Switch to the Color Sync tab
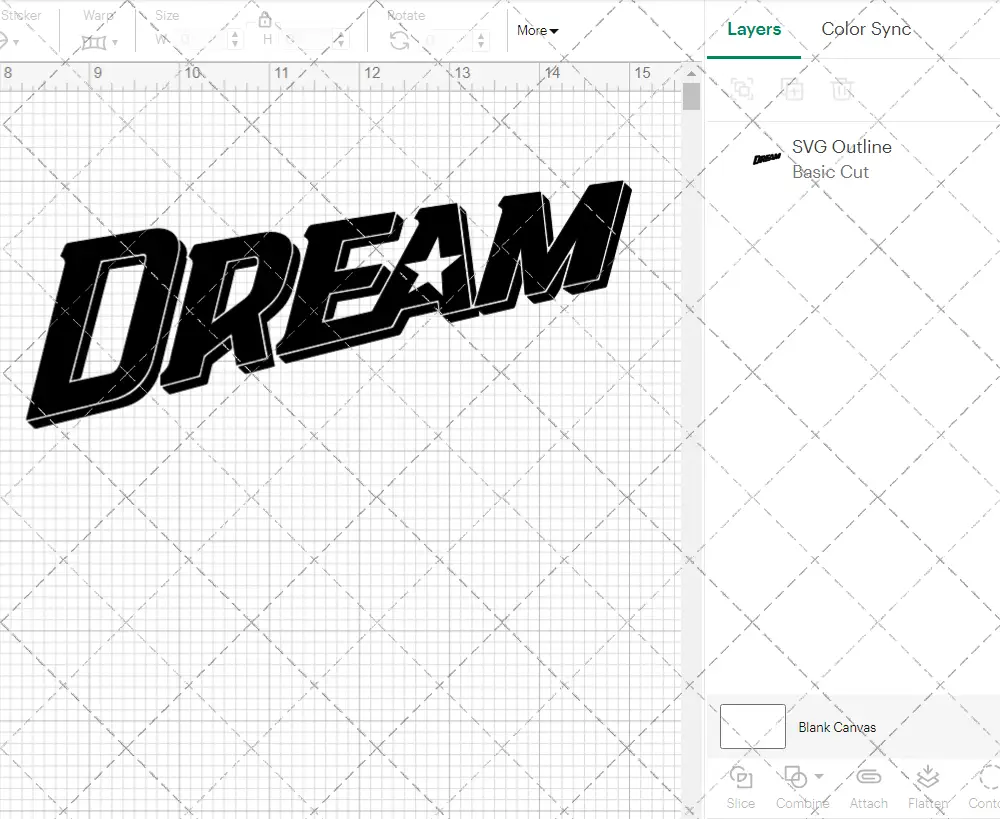 point(866,29)
